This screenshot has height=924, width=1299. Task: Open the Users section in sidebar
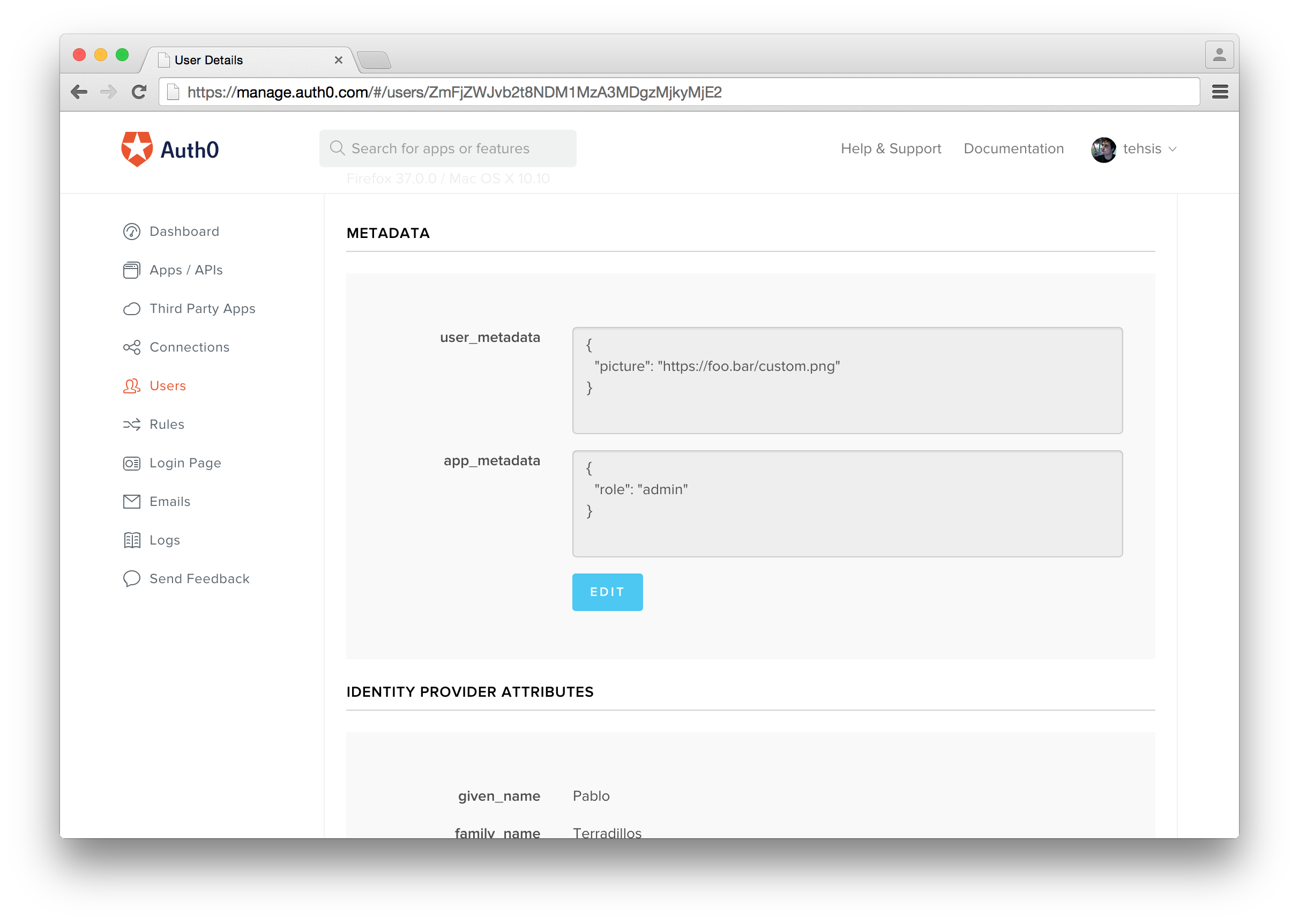coord(167,386)
